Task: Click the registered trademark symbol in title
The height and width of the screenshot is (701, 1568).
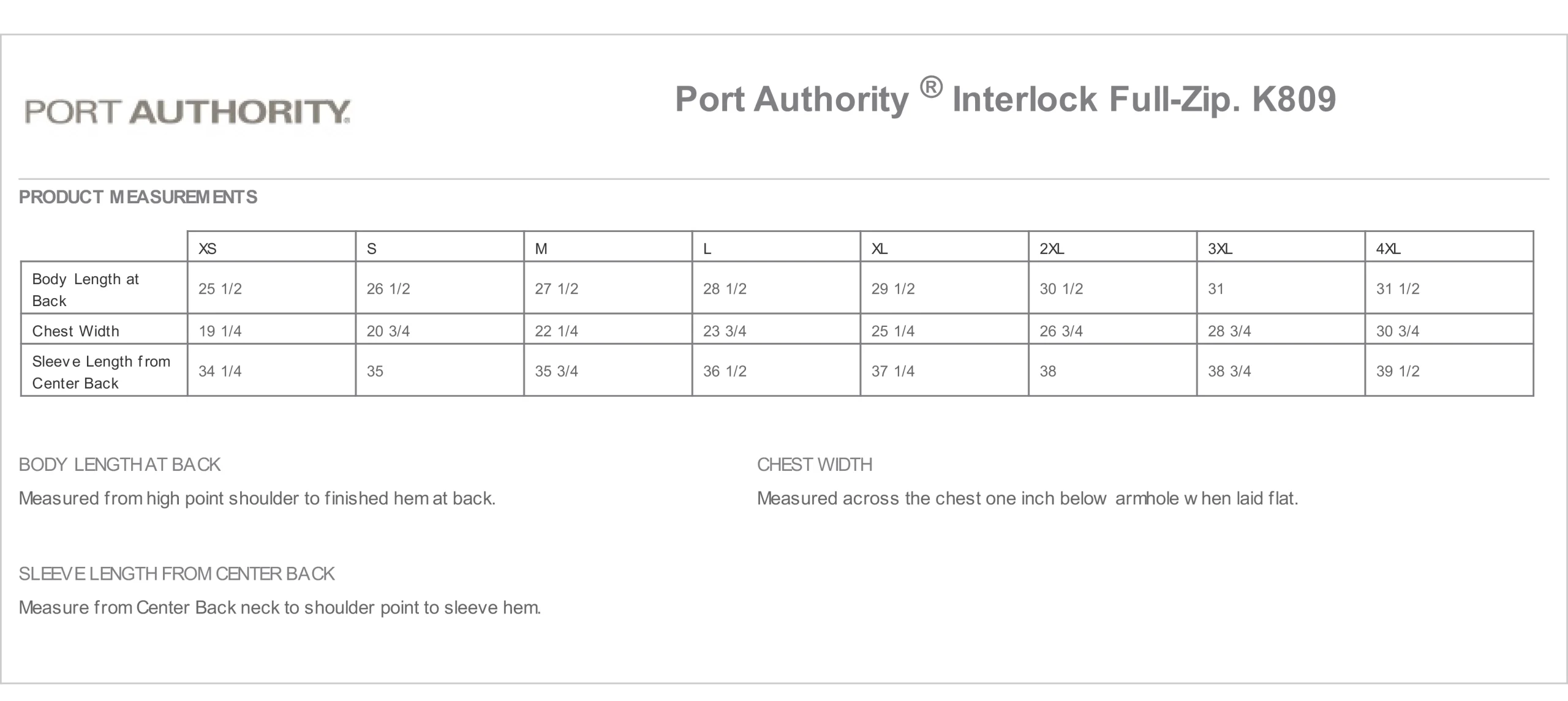Action: (x=930, y=88)
